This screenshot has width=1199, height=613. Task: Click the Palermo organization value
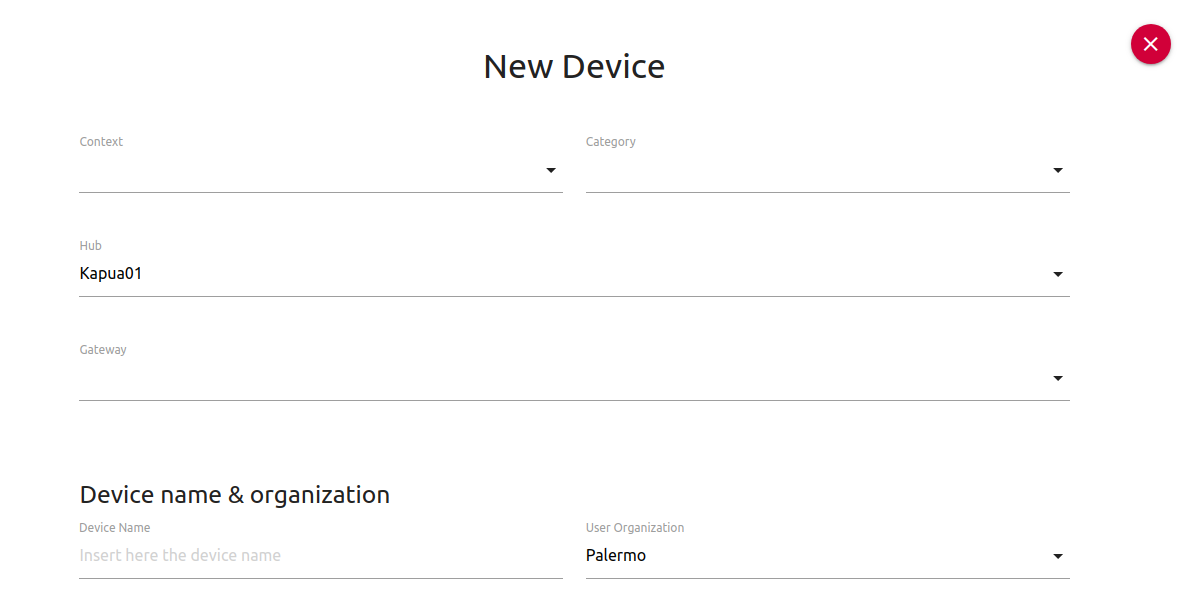[616, 556]
